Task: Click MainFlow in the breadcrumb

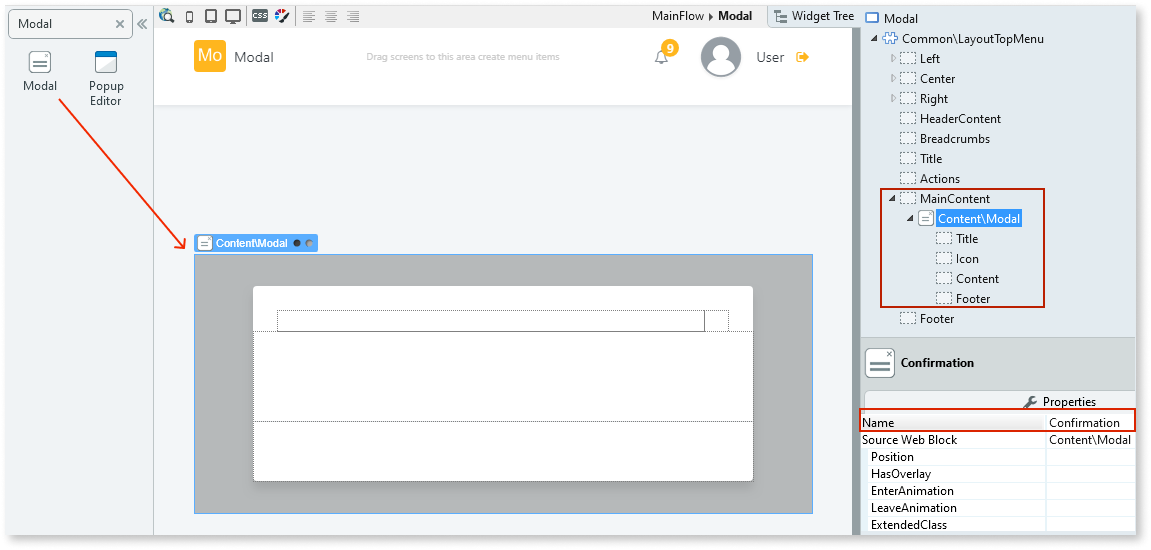Action: pos(678,15)
